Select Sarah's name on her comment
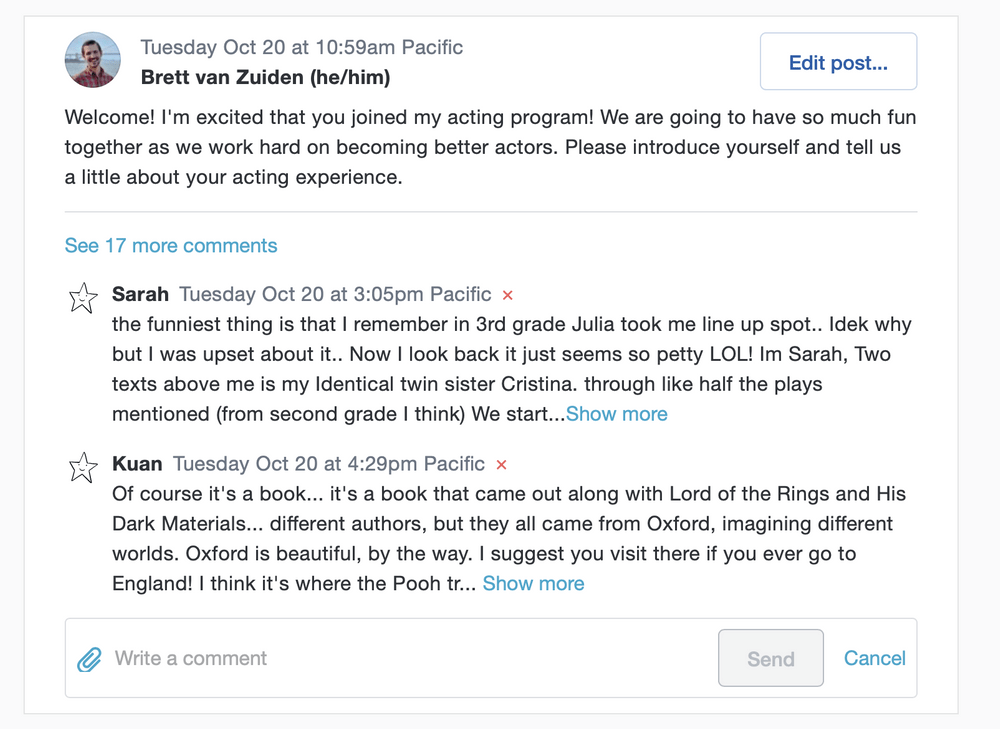 pos(141,294)
